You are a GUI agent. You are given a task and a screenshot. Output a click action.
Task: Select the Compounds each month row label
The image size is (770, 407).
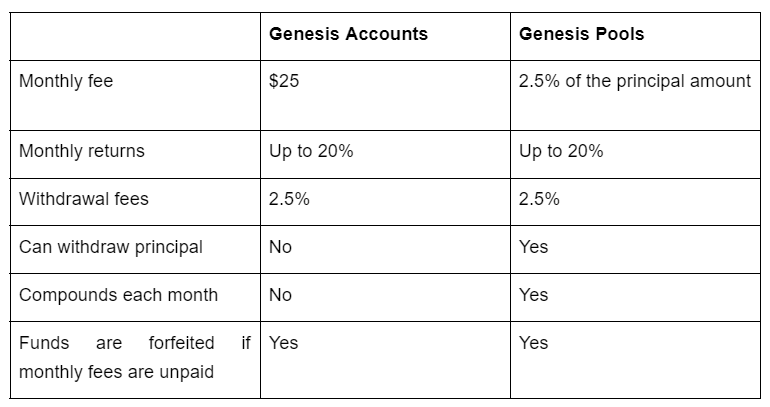tap(118, 295)
